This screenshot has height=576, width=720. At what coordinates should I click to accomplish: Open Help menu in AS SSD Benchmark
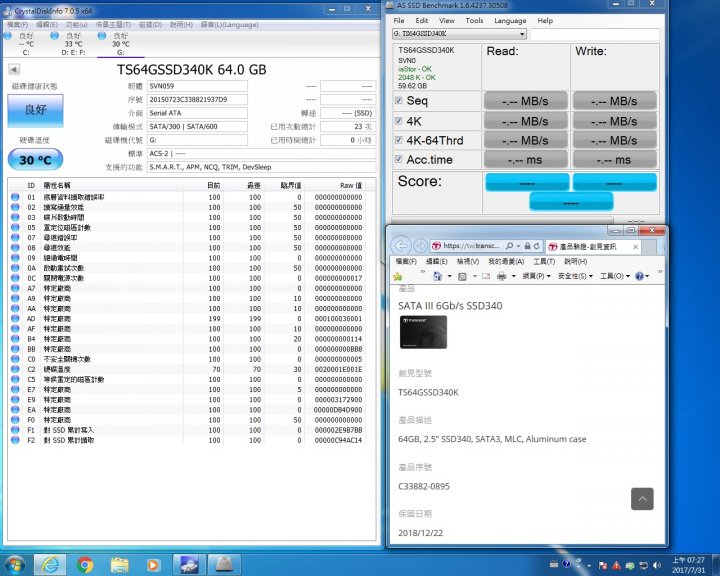coord(545,21)
